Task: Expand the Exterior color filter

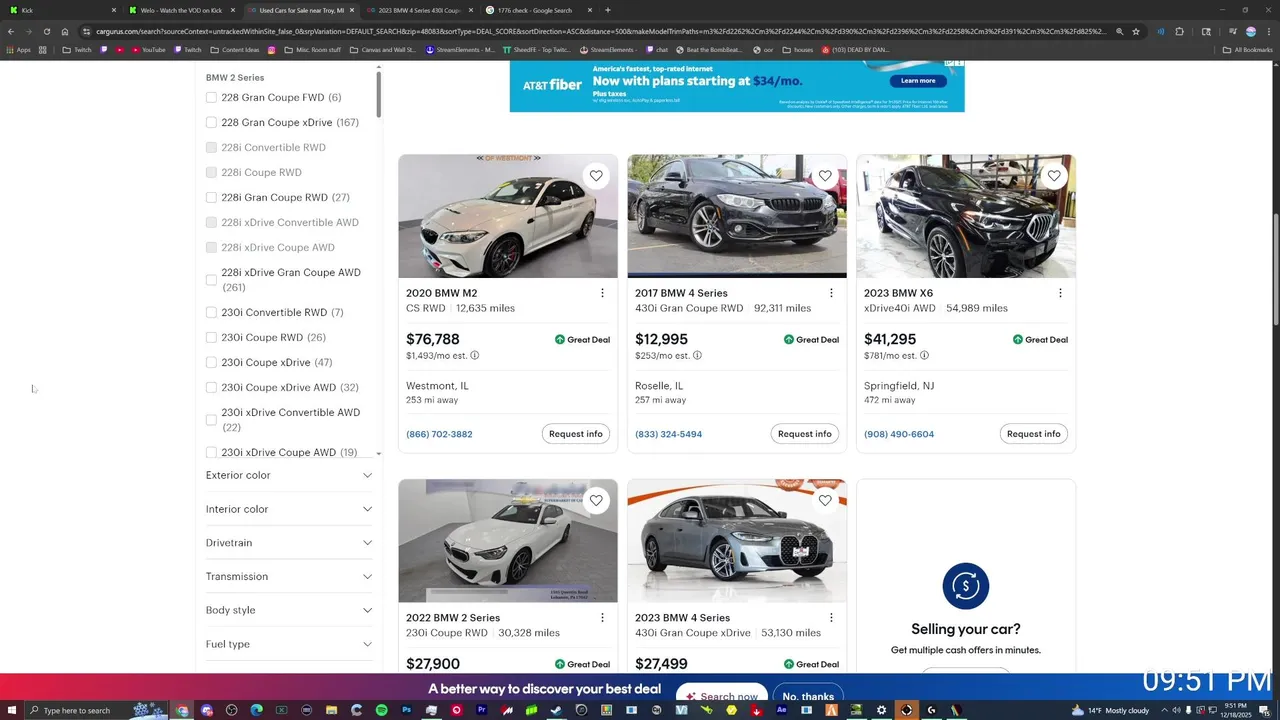Action: (289, 475)
